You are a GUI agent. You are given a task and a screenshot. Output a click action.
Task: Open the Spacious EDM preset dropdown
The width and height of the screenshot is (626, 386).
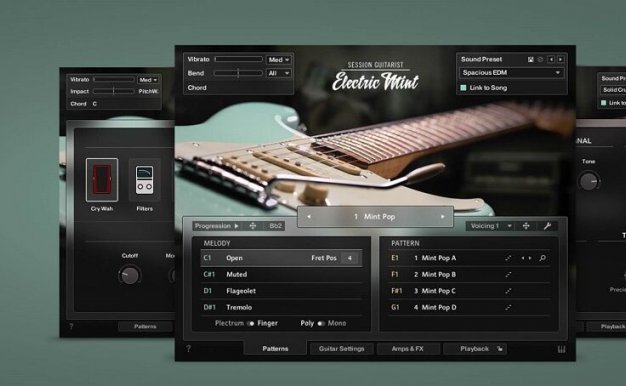(x=511, y=73)
